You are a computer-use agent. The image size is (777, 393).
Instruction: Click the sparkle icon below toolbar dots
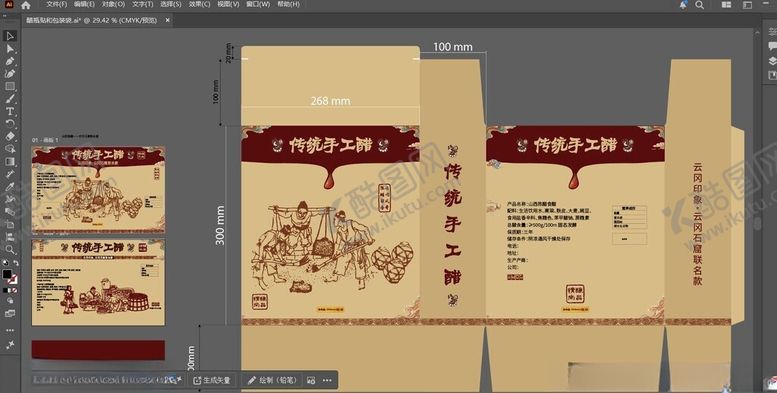point(10,344)
